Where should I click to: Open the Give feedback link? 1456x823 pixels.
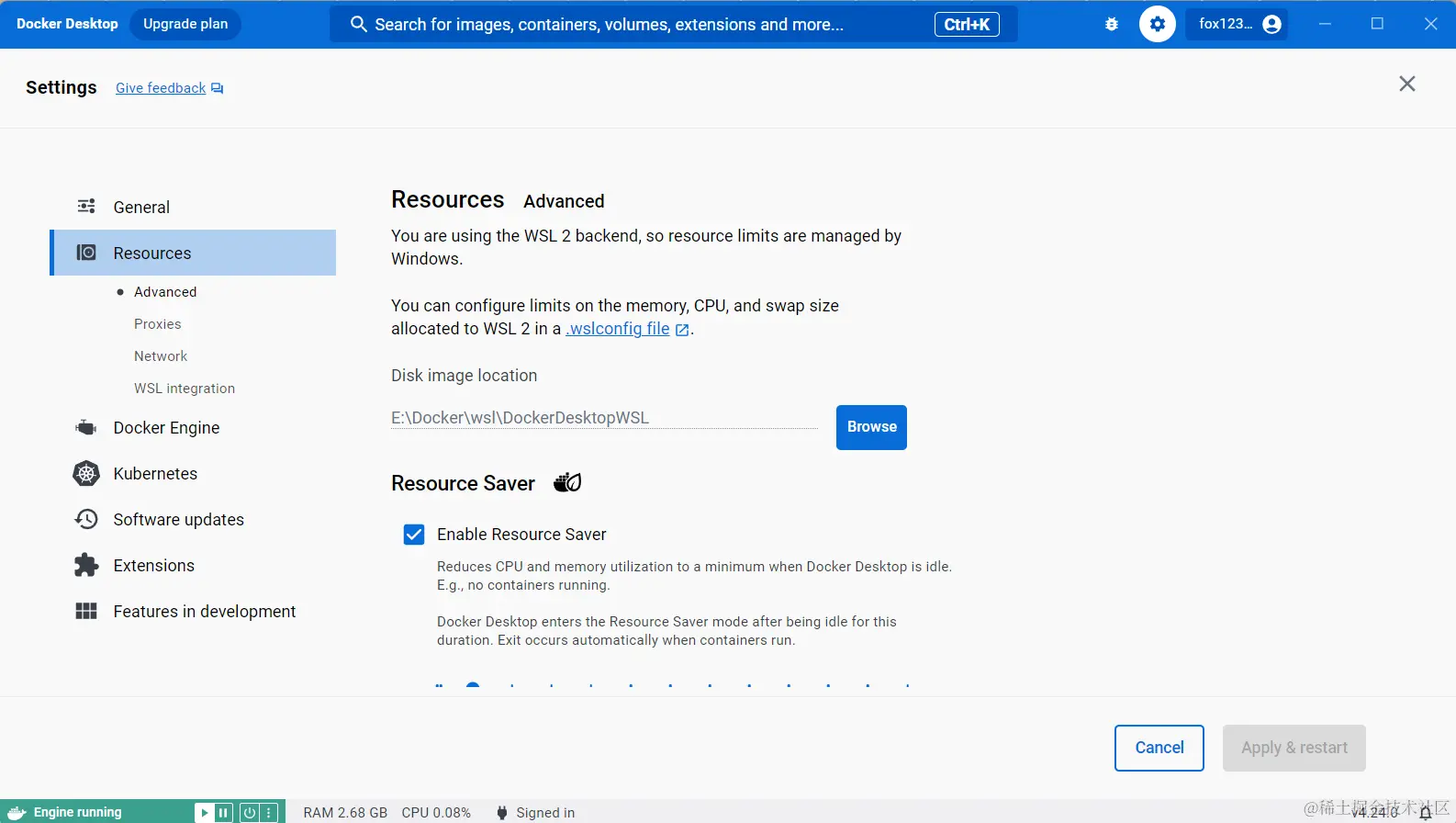[x=161, y=88]
